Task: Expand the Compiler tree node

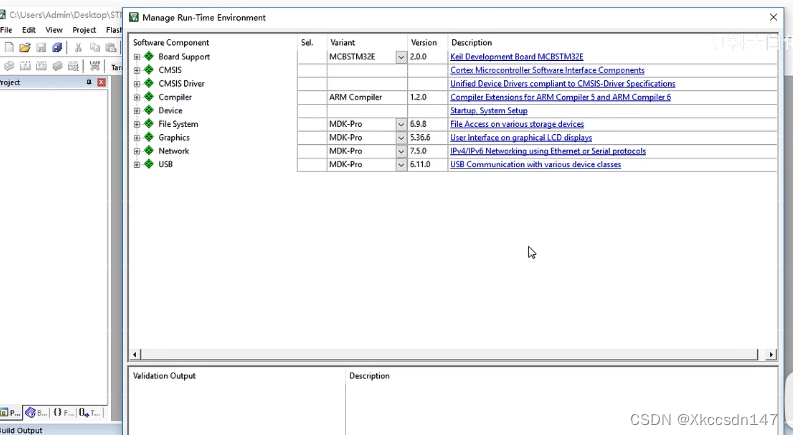Action: [x=137, y=97]
